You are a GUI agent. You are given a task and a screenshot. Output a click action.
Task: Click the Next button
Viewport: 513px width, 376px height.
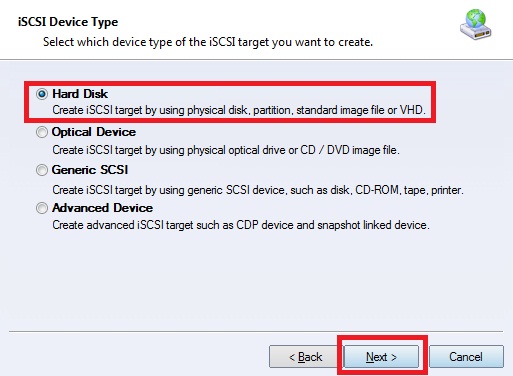tap(381, 357)
